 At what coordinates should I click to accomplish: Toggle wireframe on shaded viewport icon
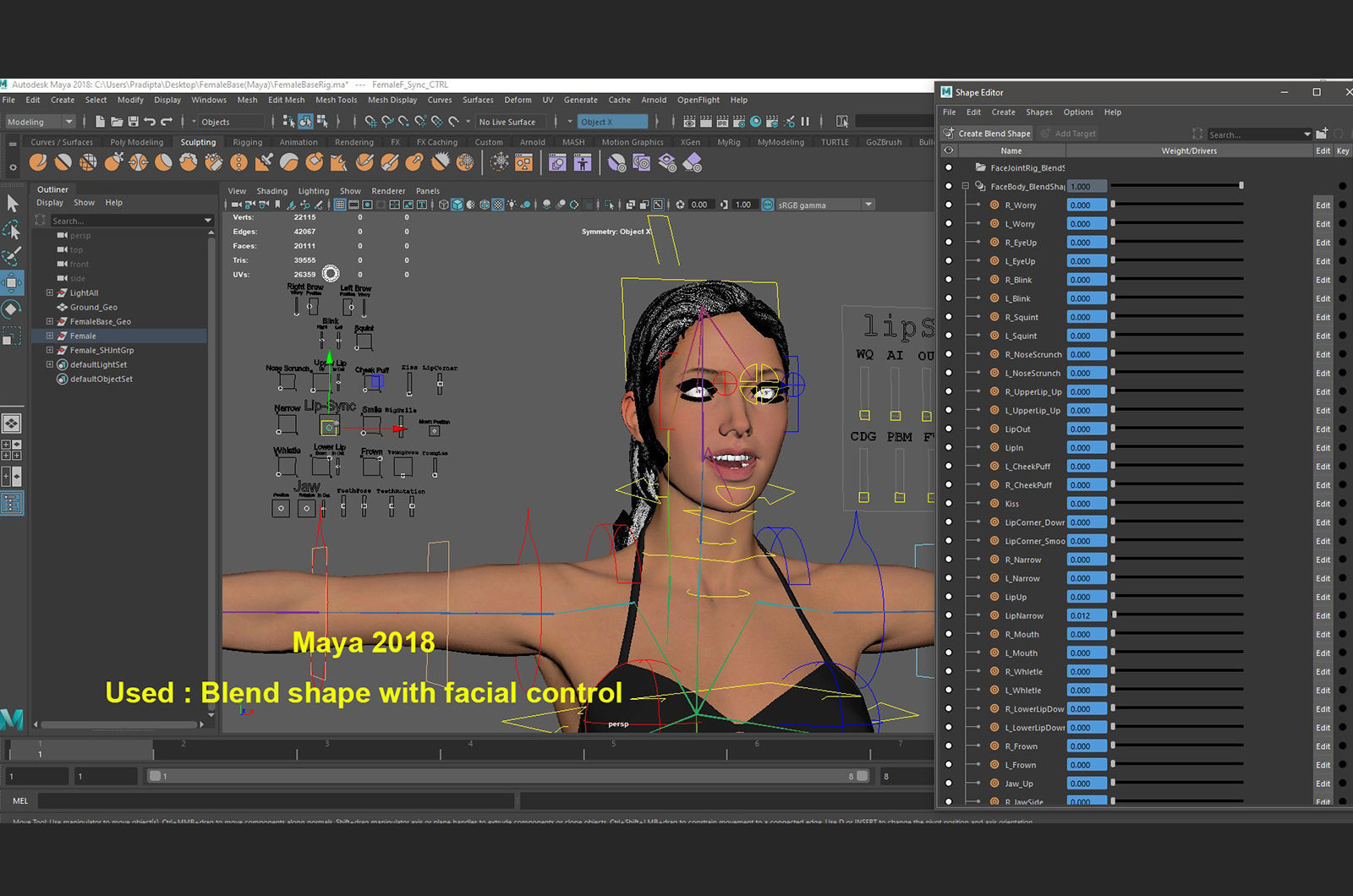(485, 205)
